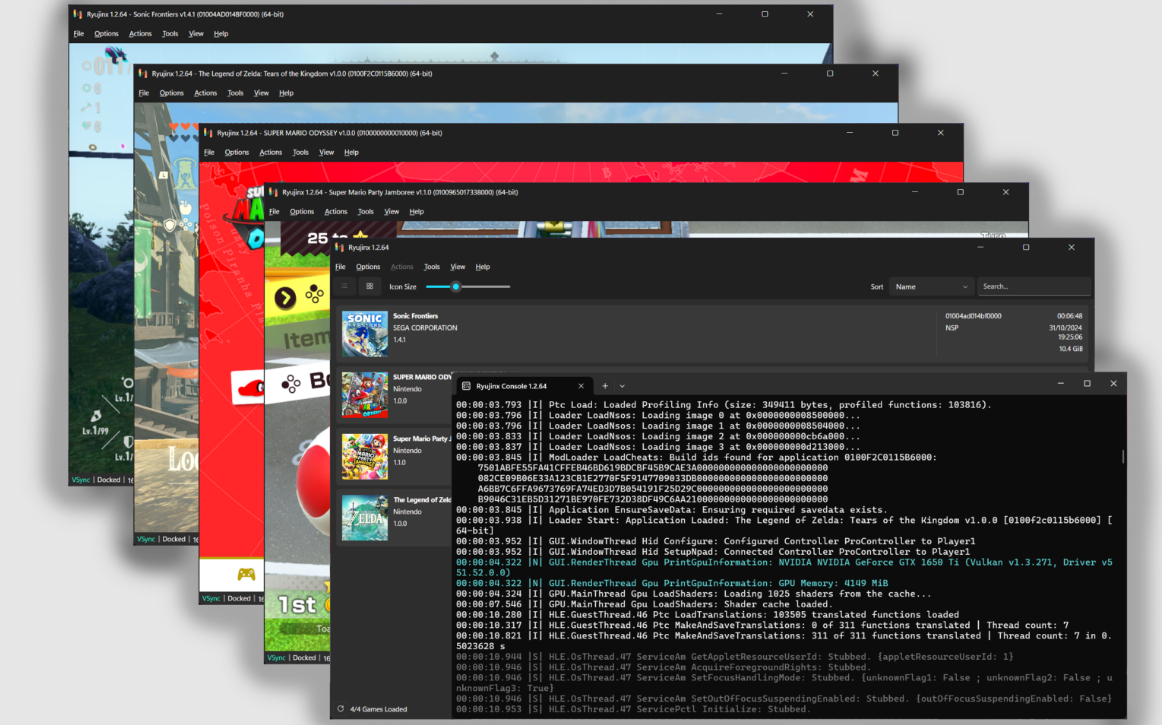Open File menu in Sonic Frontiers window

click(x=79, y=33)
